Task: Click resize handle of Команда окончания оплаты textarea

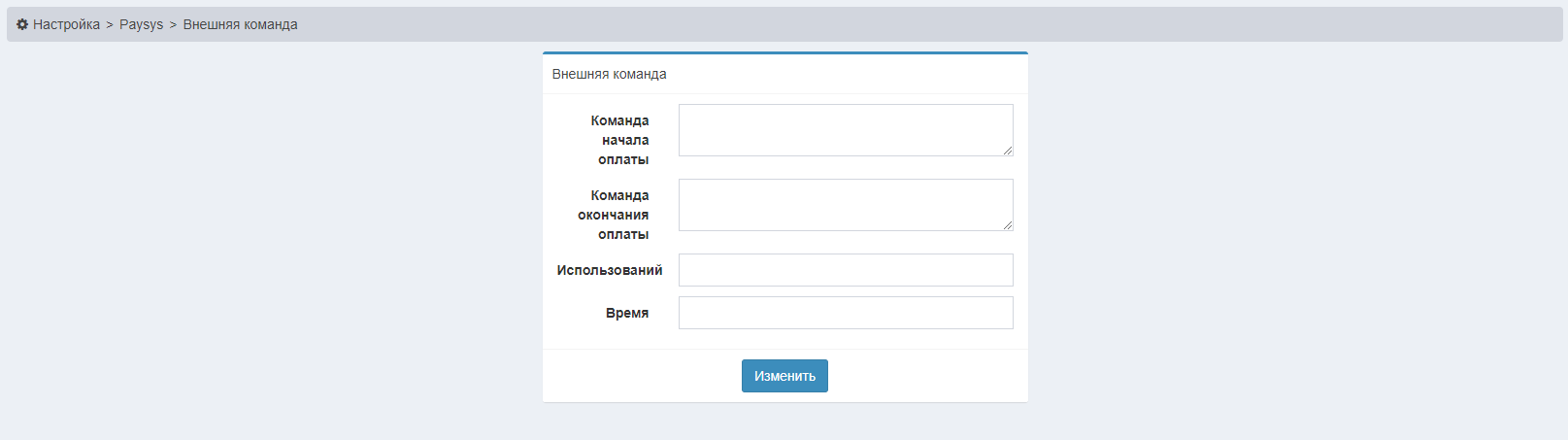Action: [1008, 225]
